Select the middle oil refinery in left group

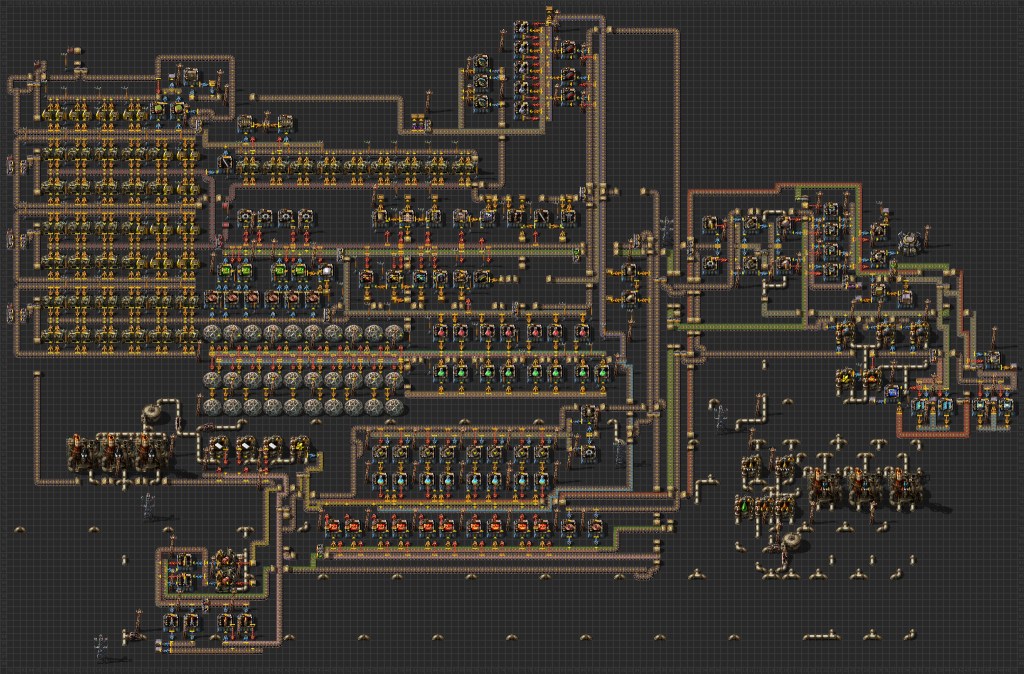[114, 453]
